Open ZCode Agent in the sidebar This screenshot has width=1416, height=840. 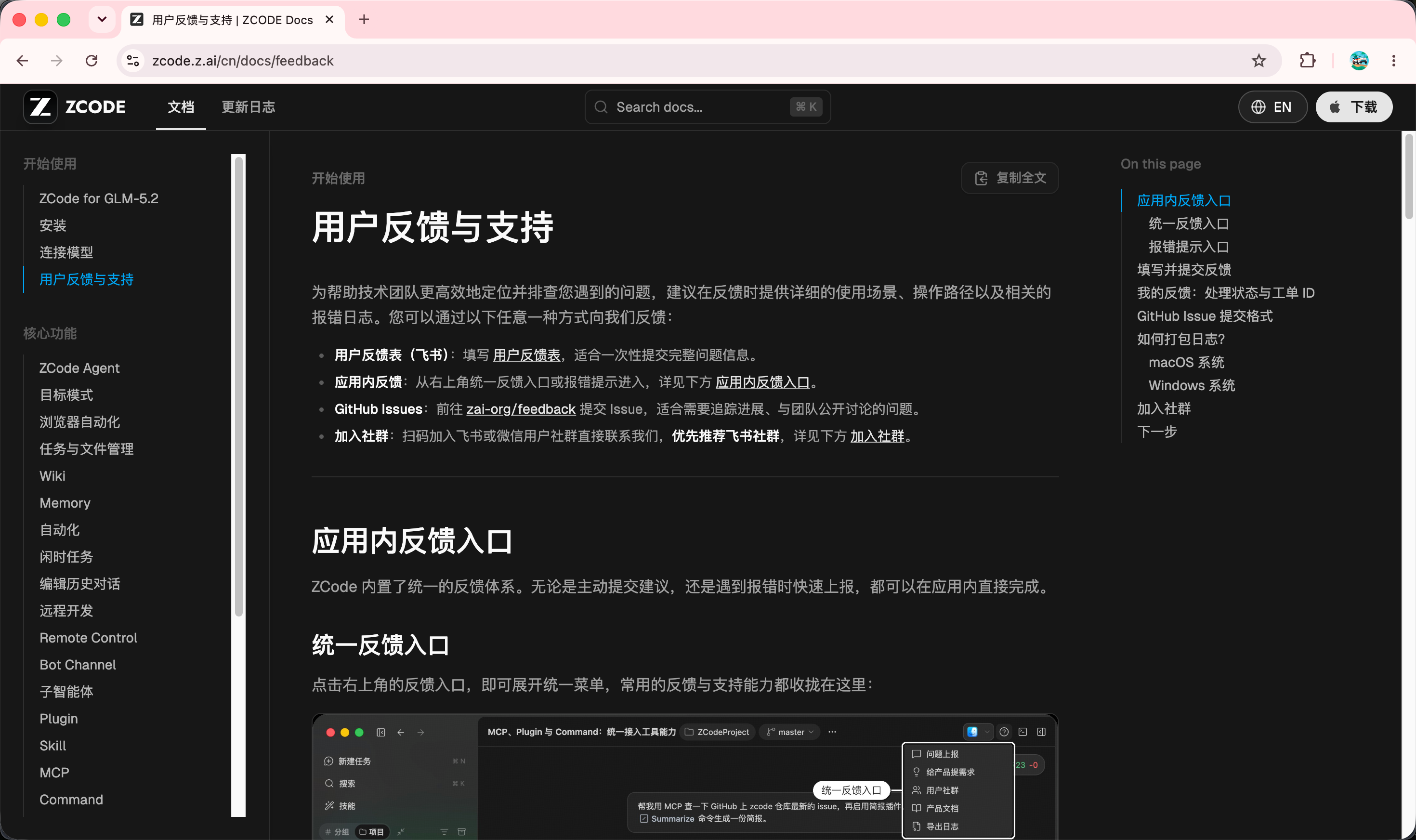coord(80,368)
